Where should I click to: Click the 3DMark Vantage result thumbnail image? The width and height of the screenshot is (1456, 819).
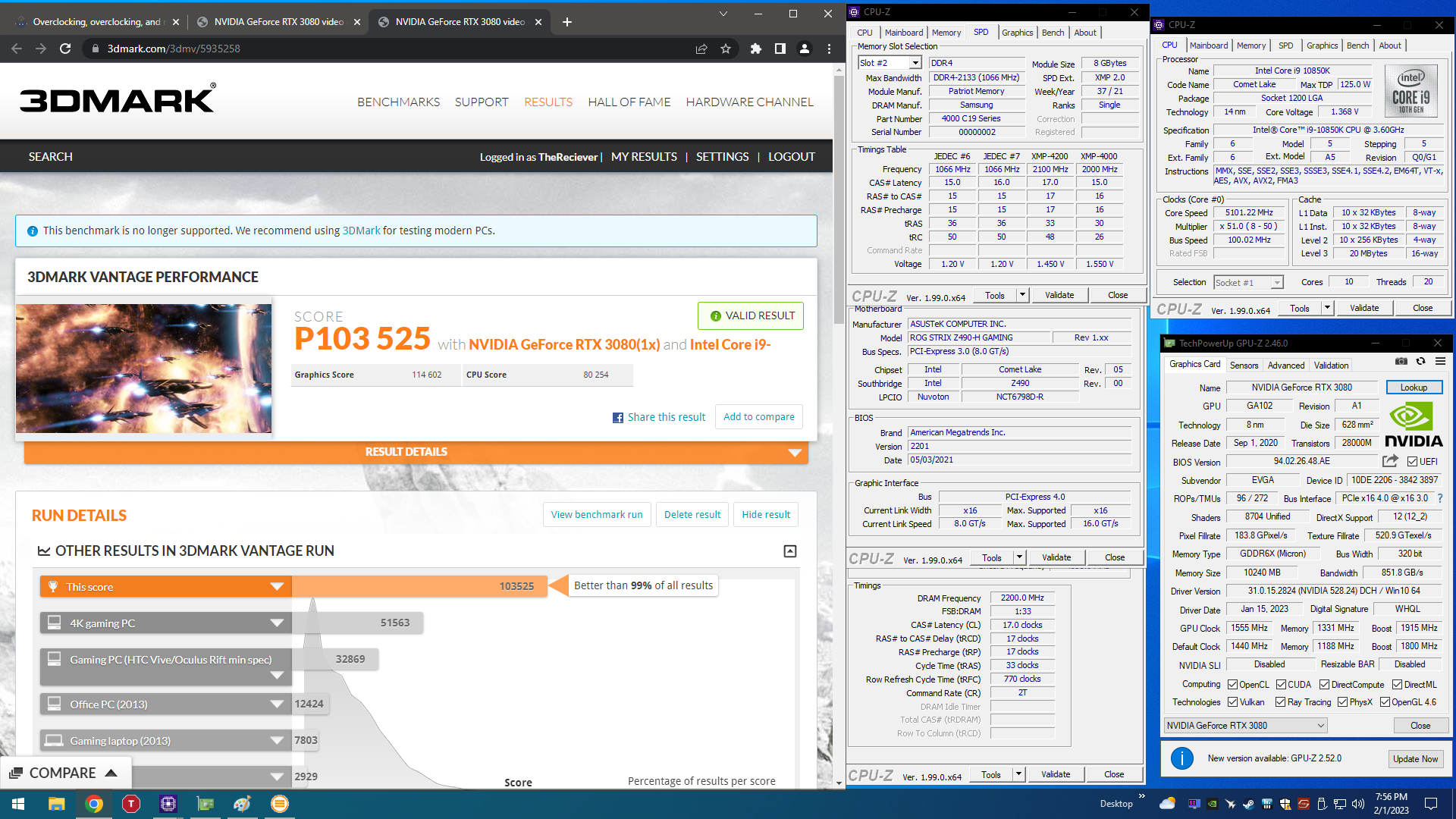coord(143,369)
